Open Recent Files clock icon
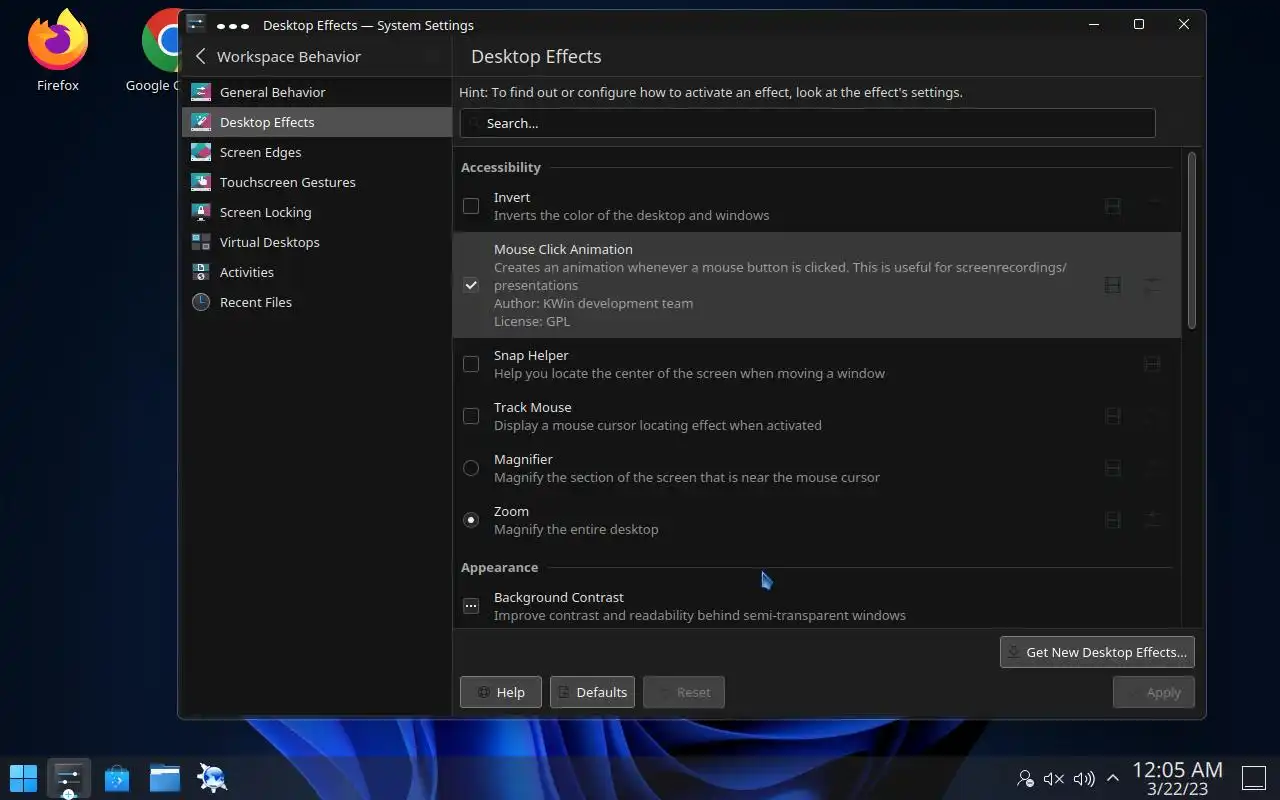The width and height of the screenshot is (1280, 800). pos(201,302)
